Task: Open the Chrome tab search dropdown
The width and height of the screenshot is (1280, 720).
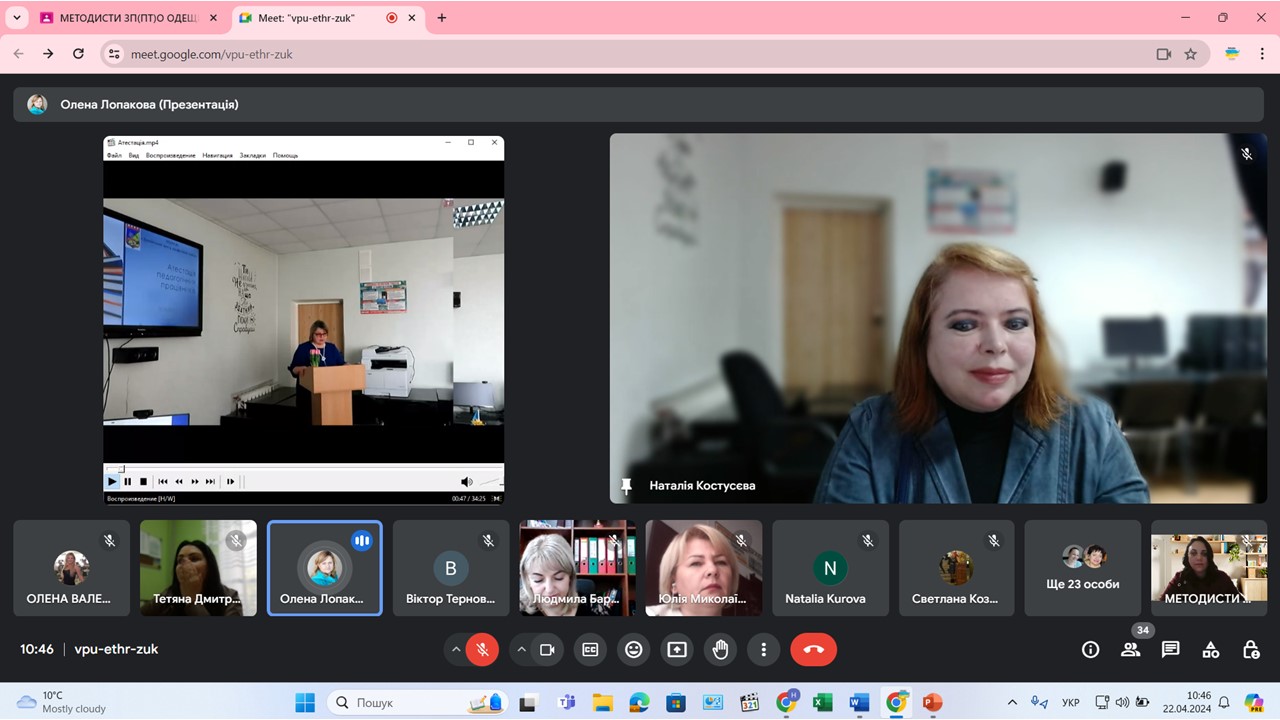Action: [x=17, y=18]
